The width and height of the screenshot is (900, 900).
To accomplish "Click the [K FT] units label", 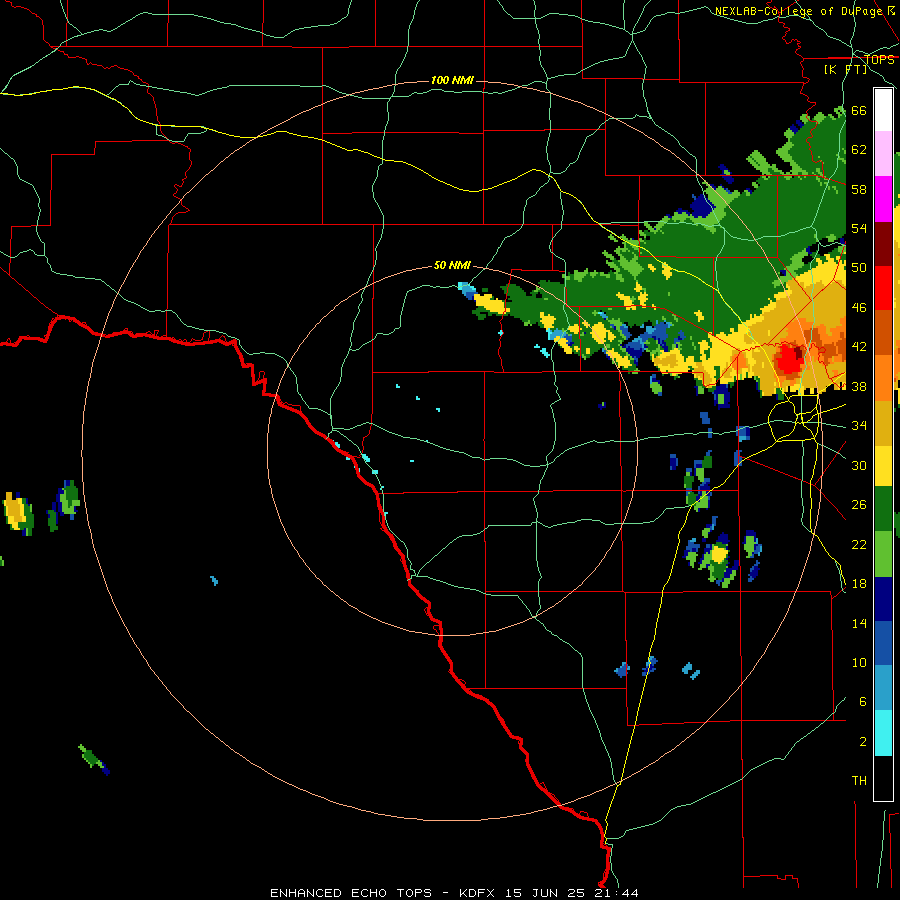I will click(845, 69).
